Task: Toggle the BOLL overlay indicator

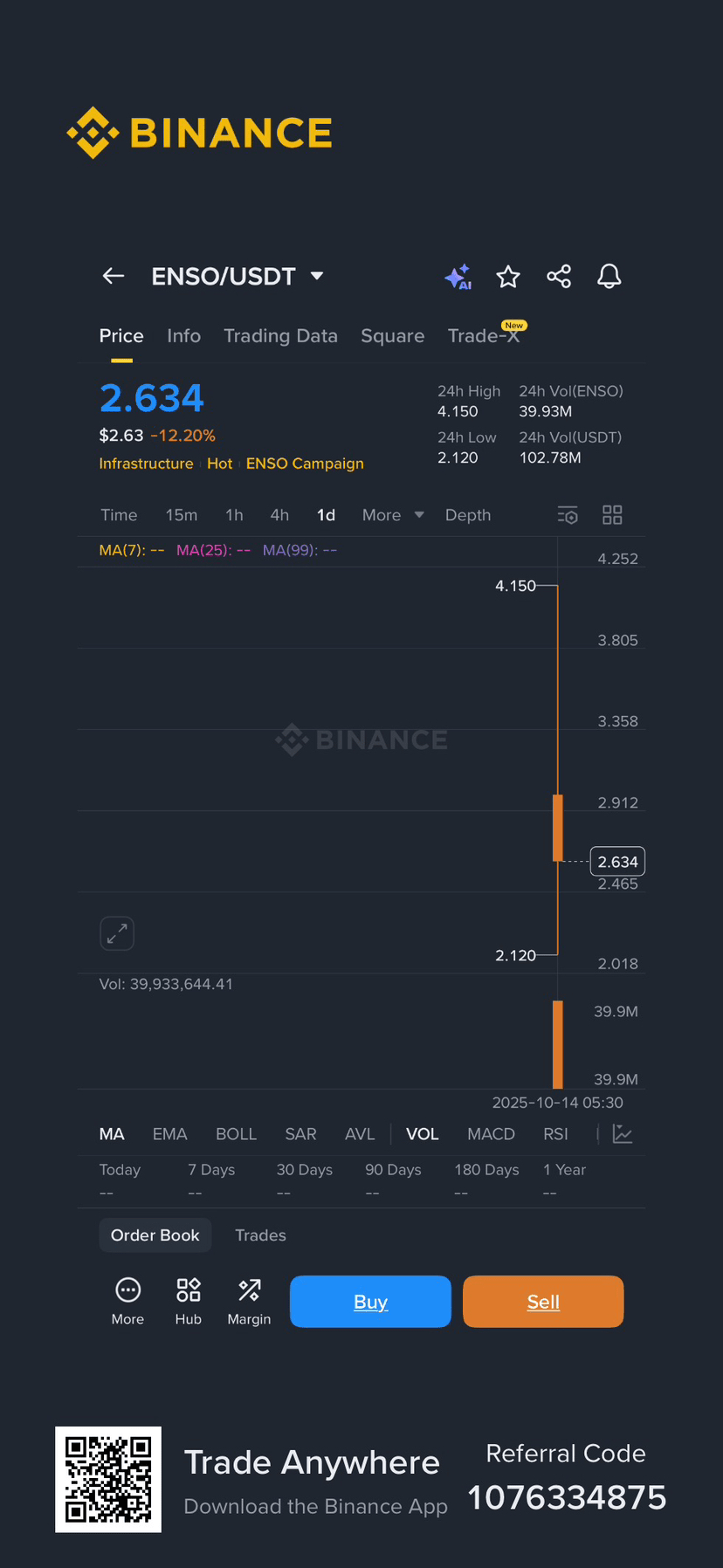Action: coord(236,1134)
